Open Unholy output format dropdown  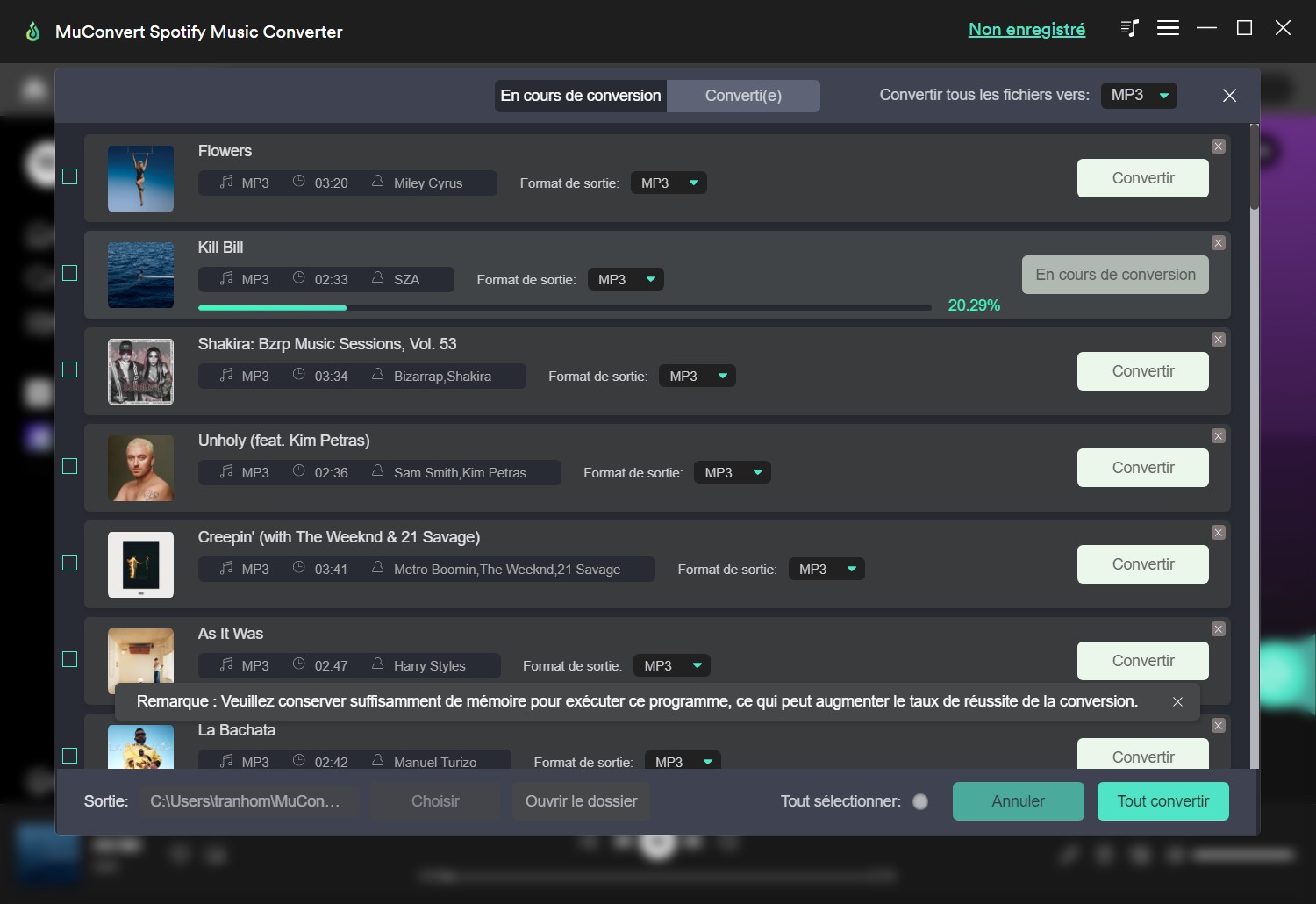733,472
